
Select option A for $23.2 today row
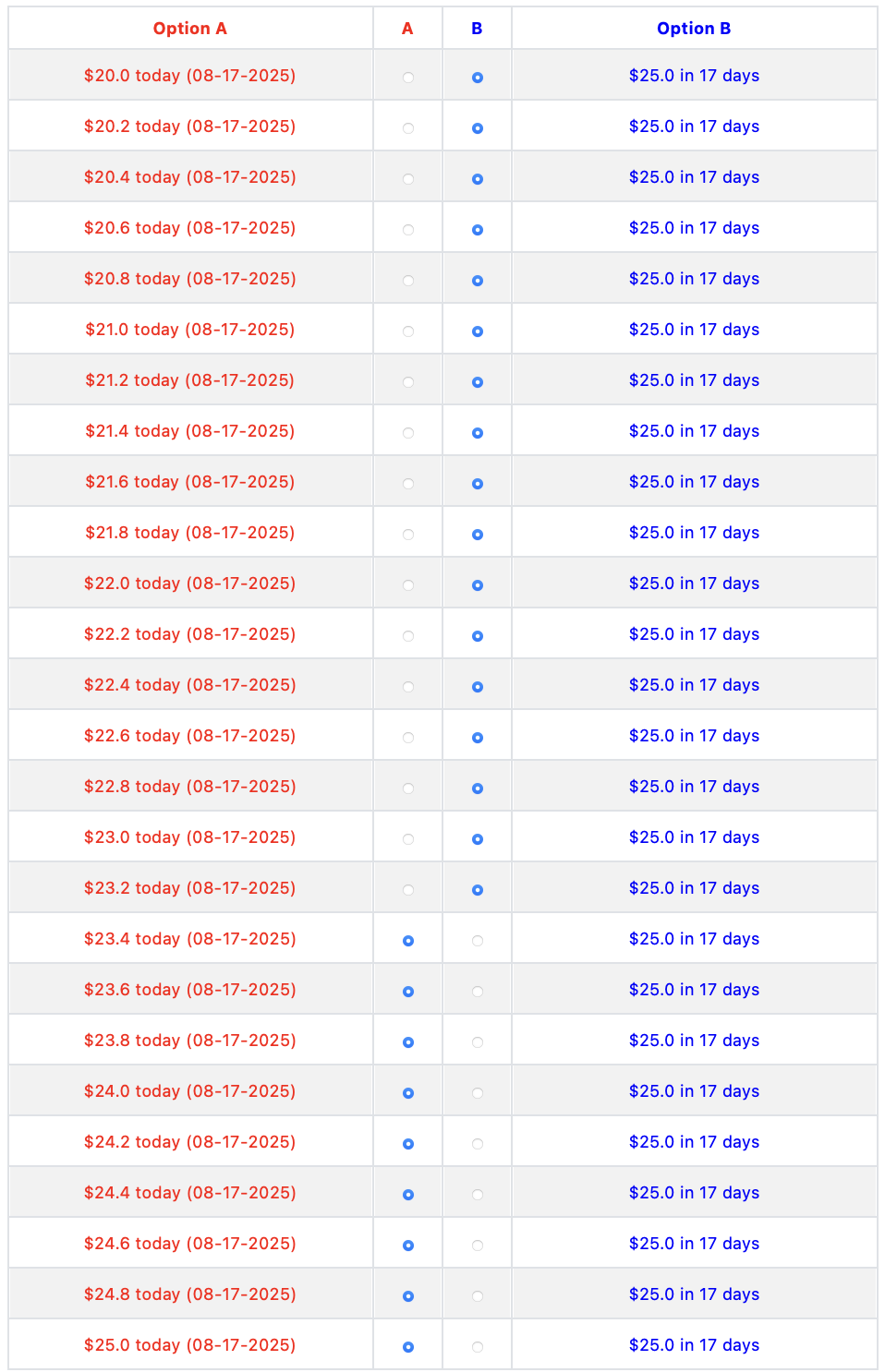click(408, 890)
